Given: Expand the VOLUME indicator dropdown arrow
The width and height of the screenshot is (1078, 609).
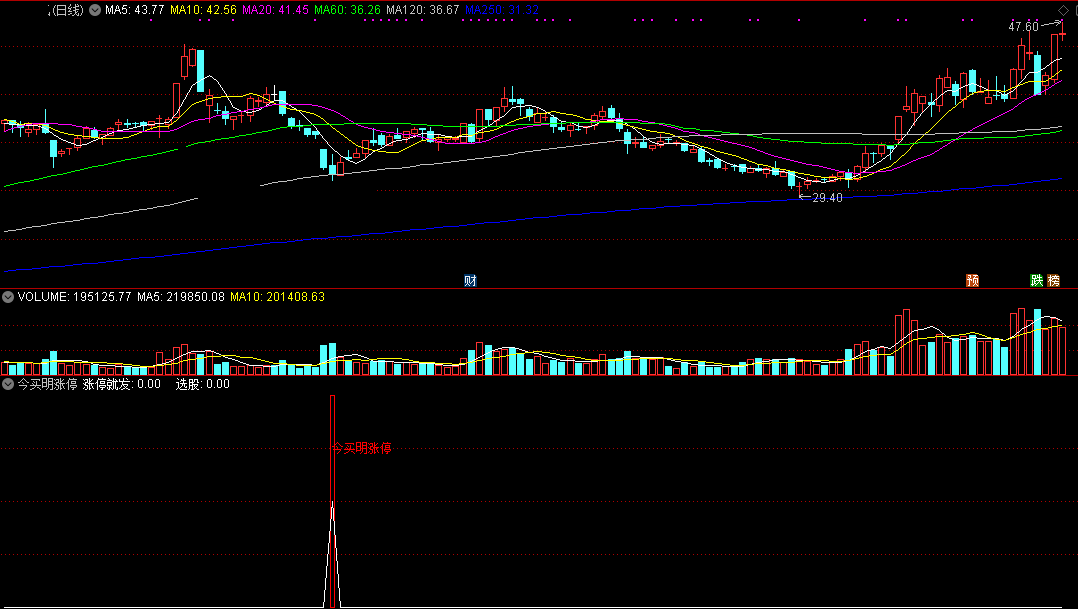Looking at the screenshot, I should coord(8,297).
